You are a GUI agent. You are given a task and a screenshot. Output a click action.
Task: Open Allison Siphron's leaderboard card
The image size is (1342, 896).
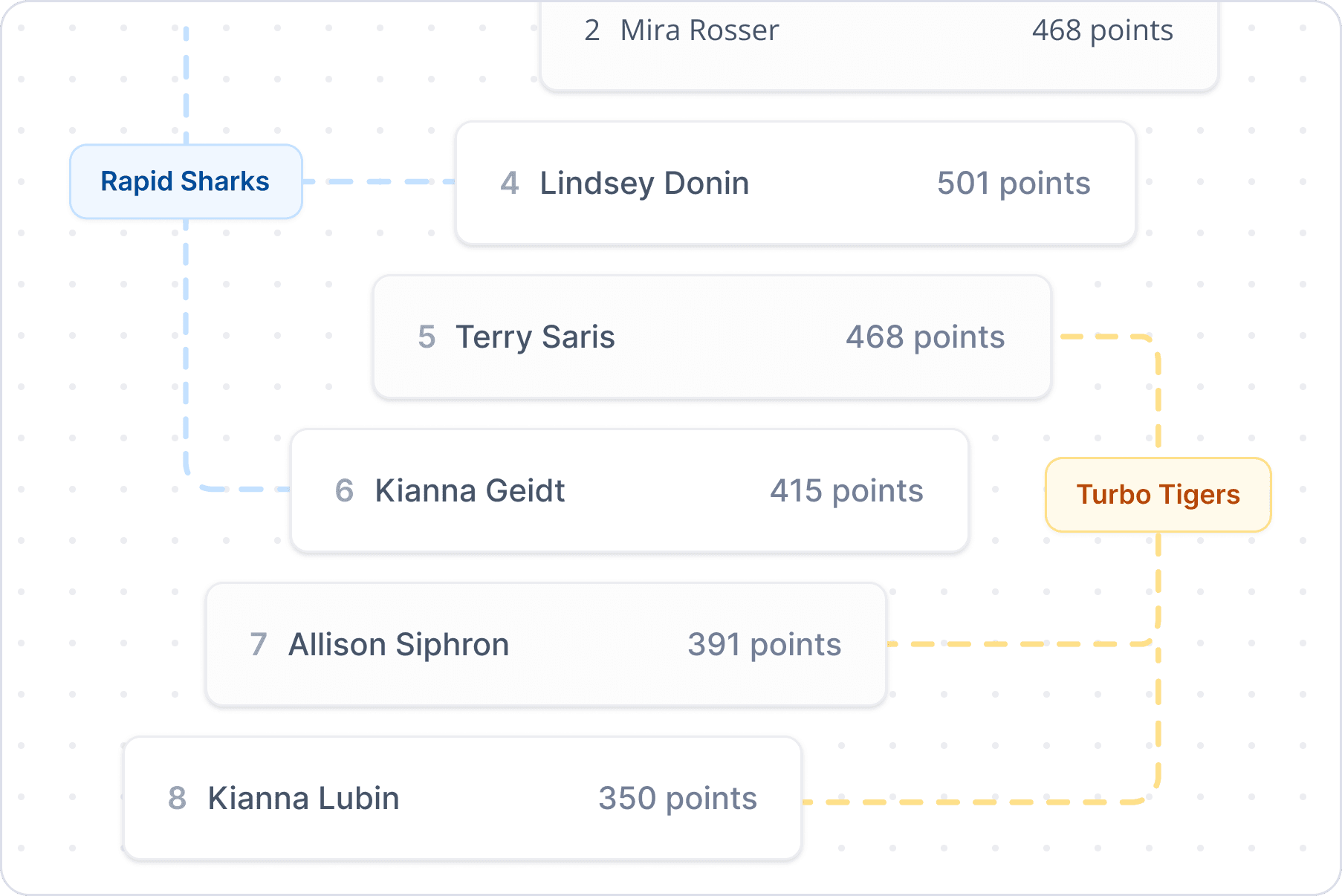click(x=546, y=645)
